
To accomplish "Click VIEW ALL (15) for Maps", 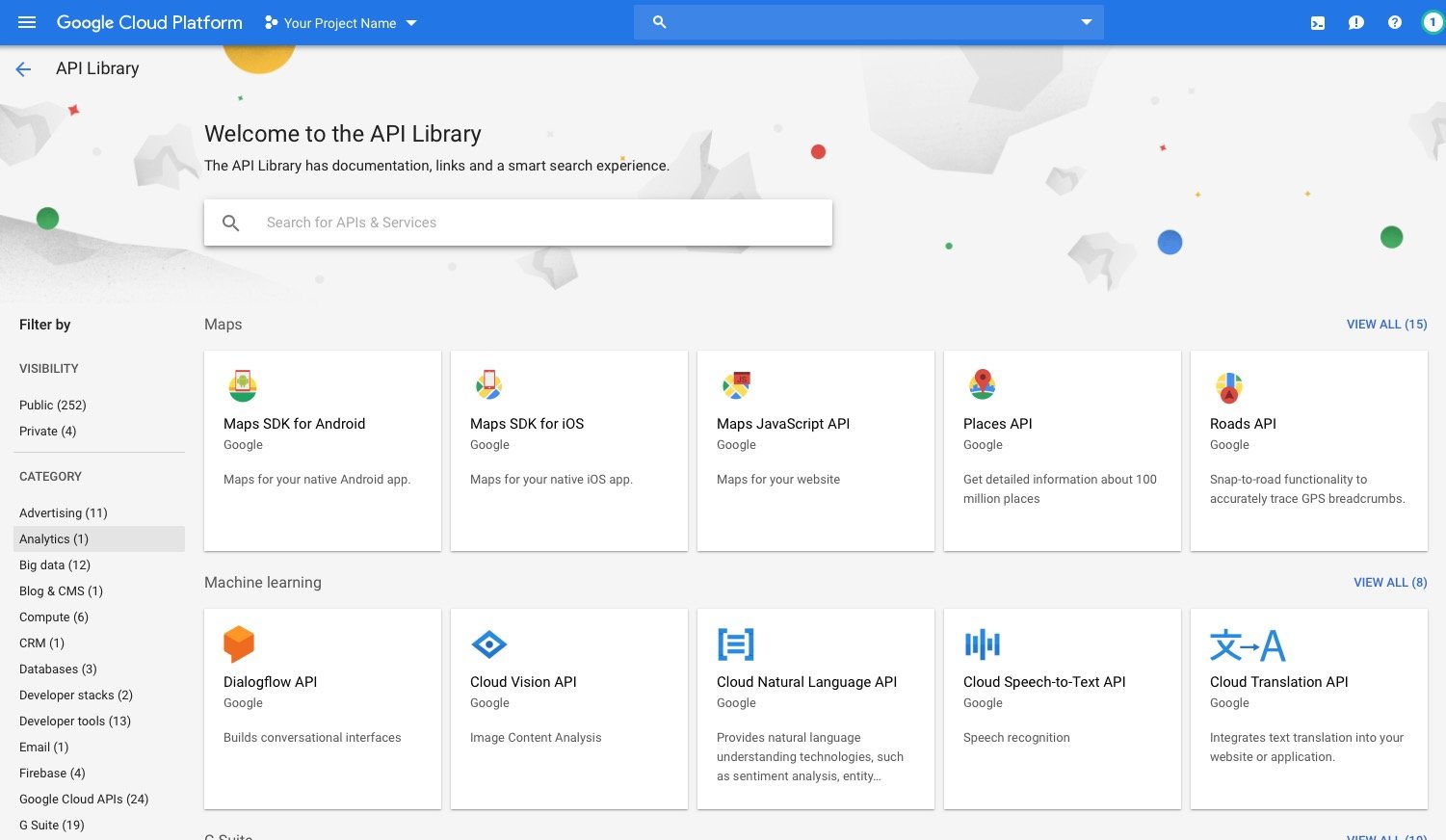I will [1386, 325].
